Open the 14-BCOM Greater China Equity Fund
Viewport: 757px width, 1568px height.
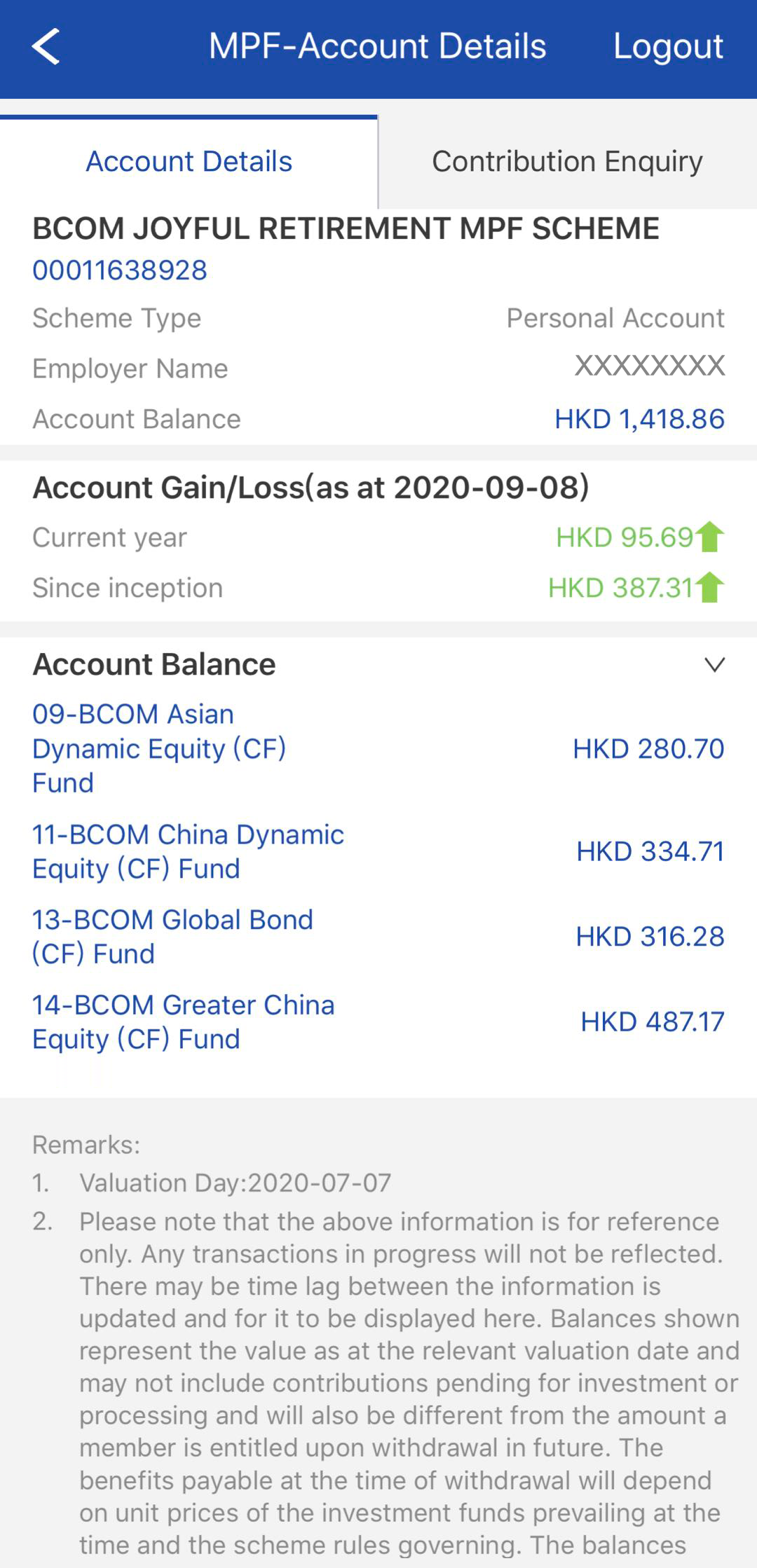coord(183,1022)
